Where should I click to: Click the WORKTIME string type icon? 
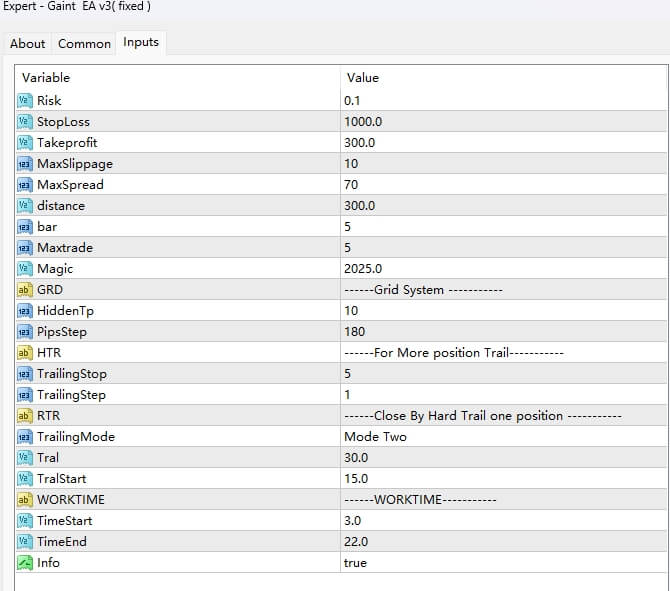[x=25, y=499]
